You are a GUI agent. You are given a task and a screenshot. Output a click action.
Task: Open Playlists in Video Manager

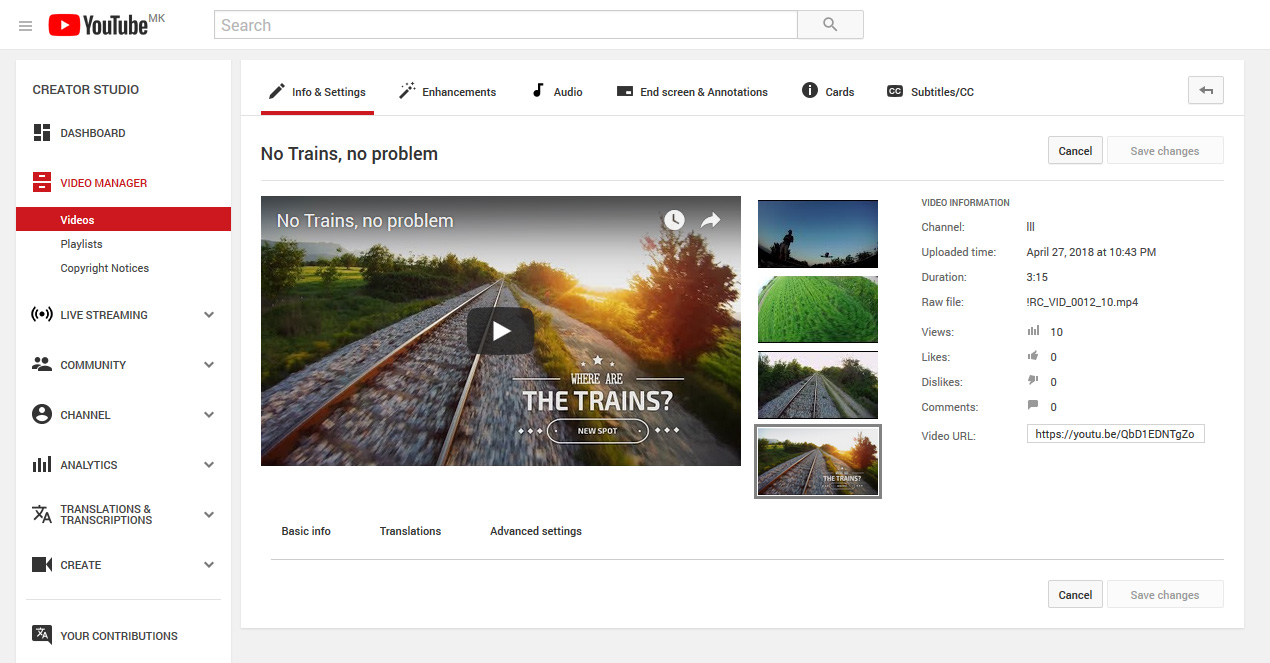pos(81,244)
